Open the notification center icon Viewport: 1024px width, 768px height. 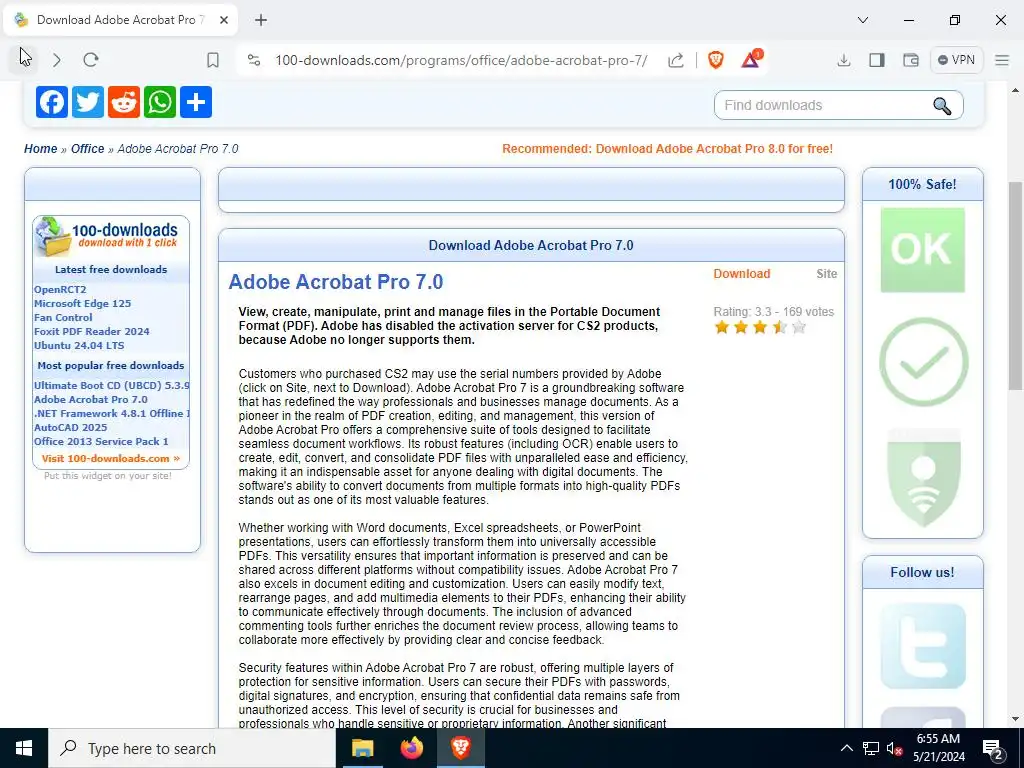992,749
